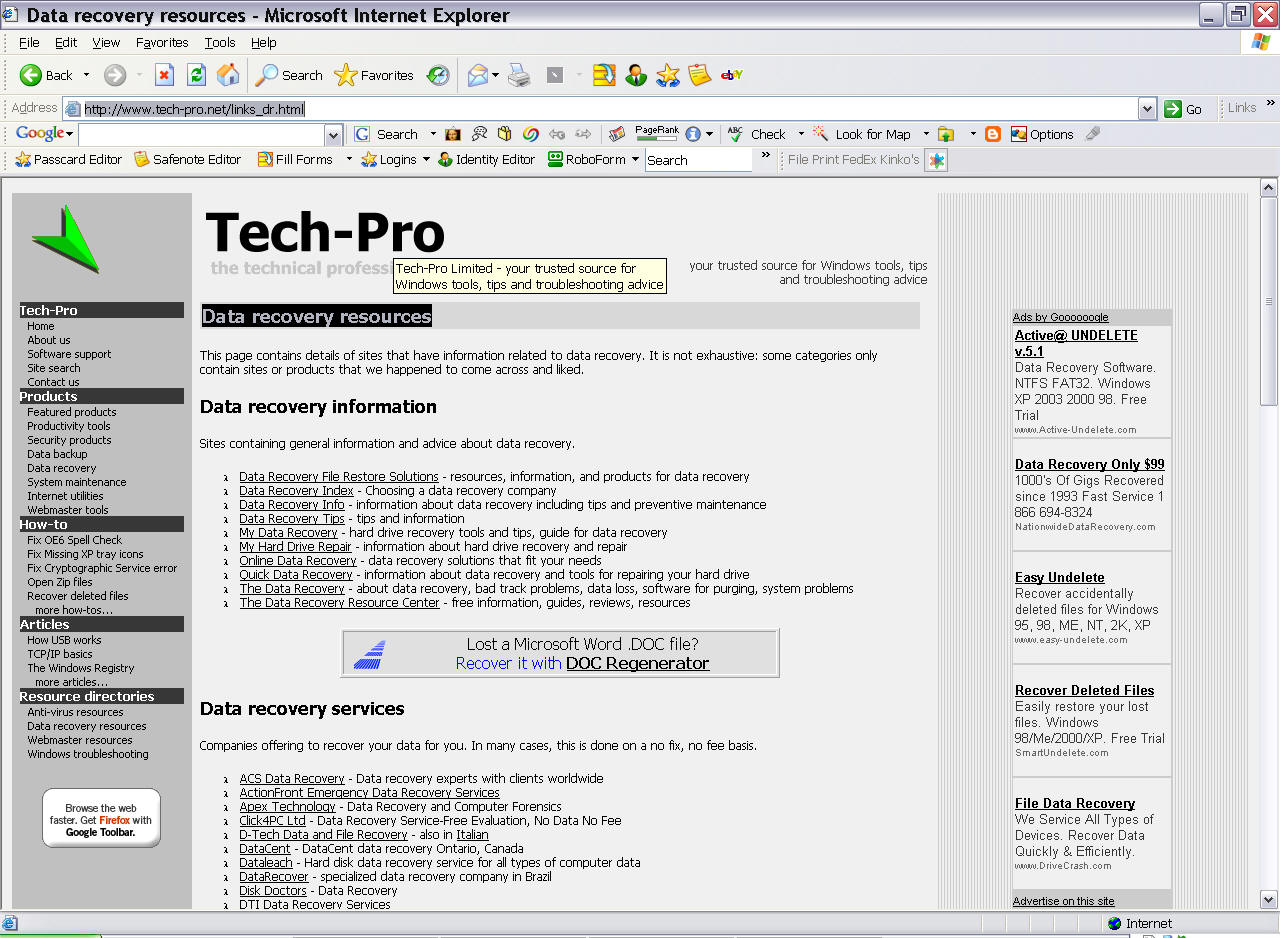Click the DOC Regenerator banner link
Image resolution: width=1280 pixels, height=938 pixels.
coord(638,663)
